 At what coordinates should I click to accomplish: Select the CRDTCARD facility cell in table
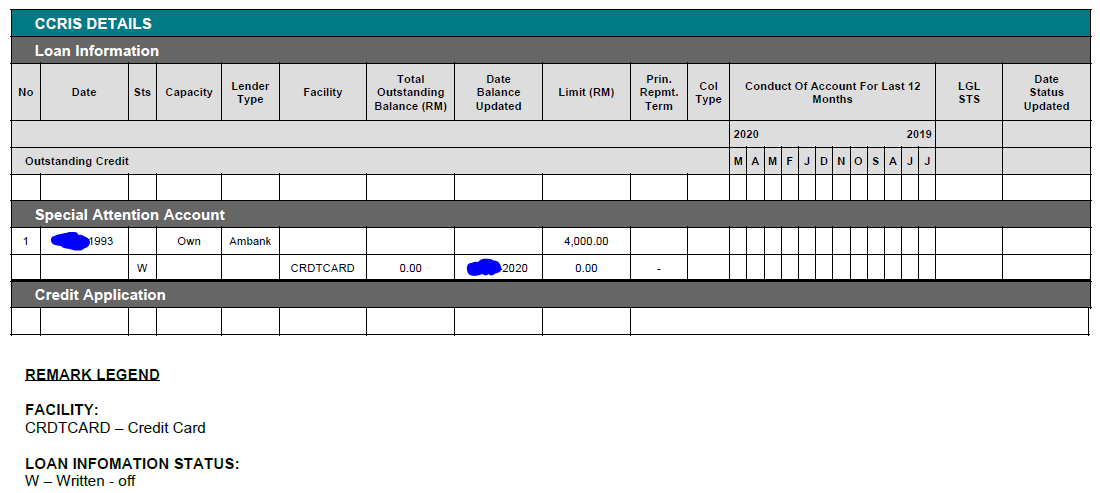pos(322,268)
